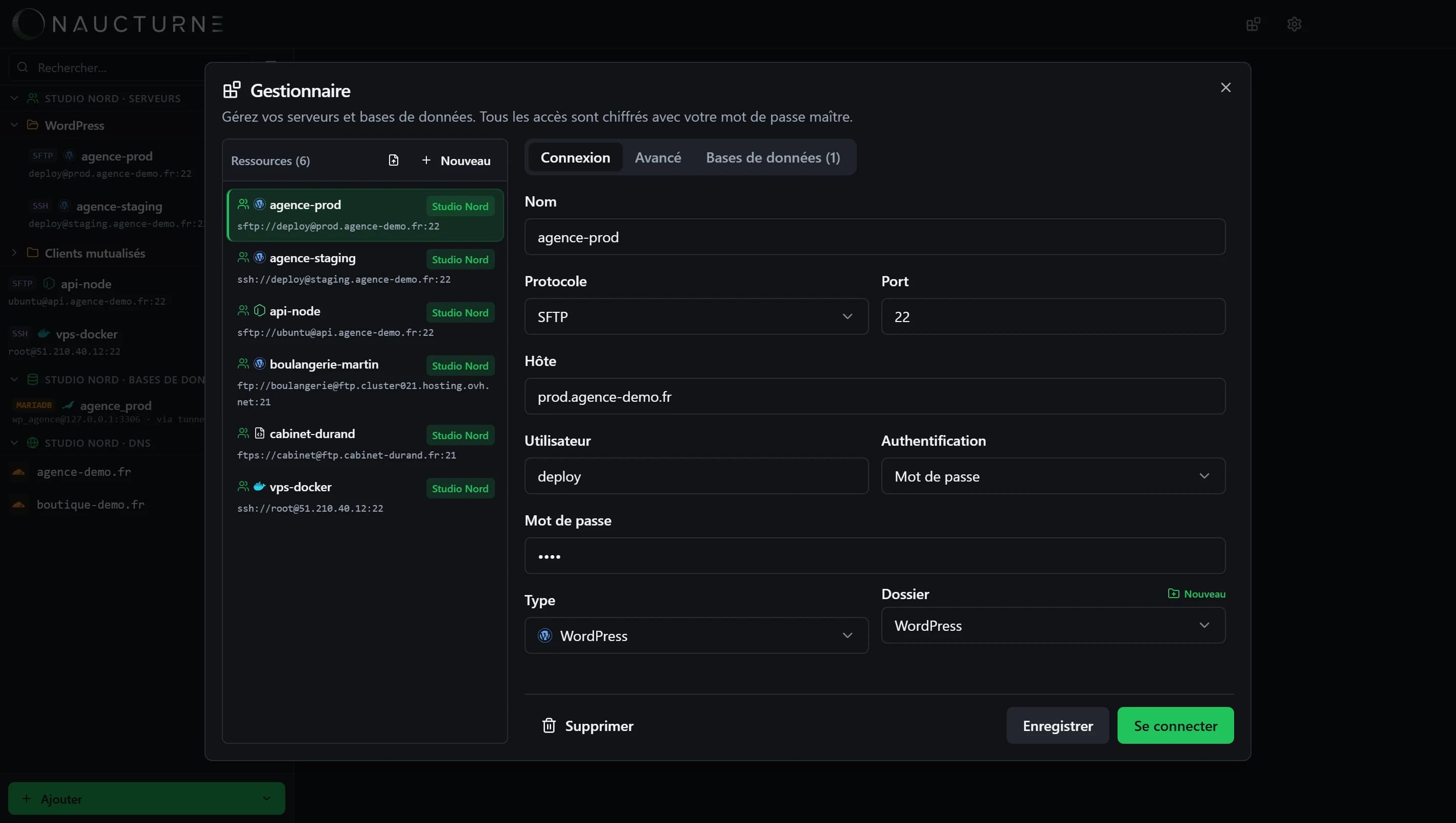Close the Gestionnaire dialog
The width and height of the screenshot is (1456, 823).
click(x=1225, y=87)
